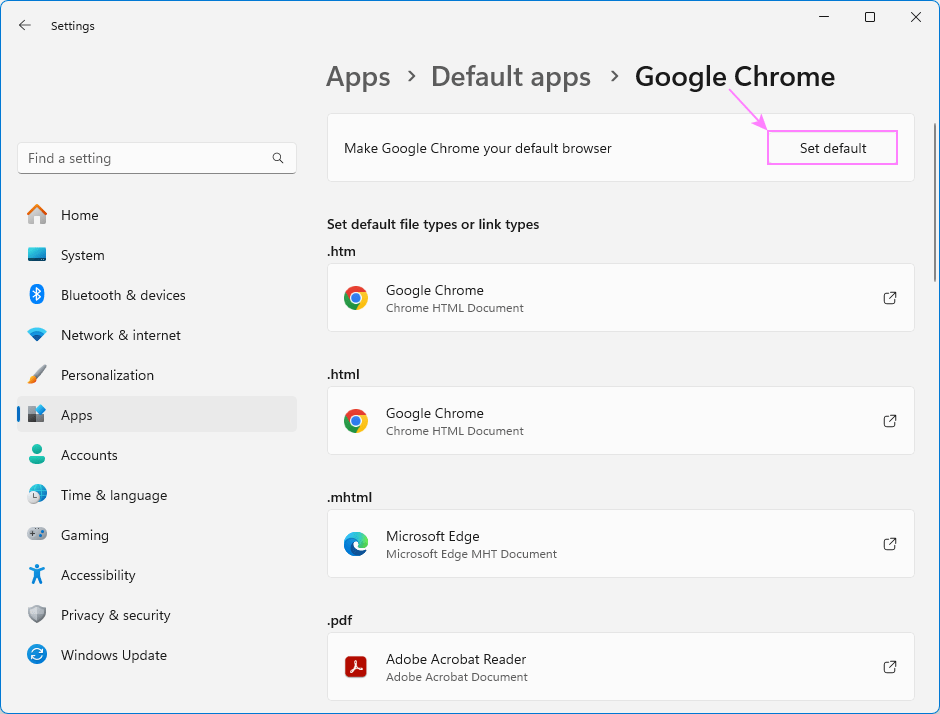Open Accounts settings
Viewport: 940px width, 714px height.
156,454
